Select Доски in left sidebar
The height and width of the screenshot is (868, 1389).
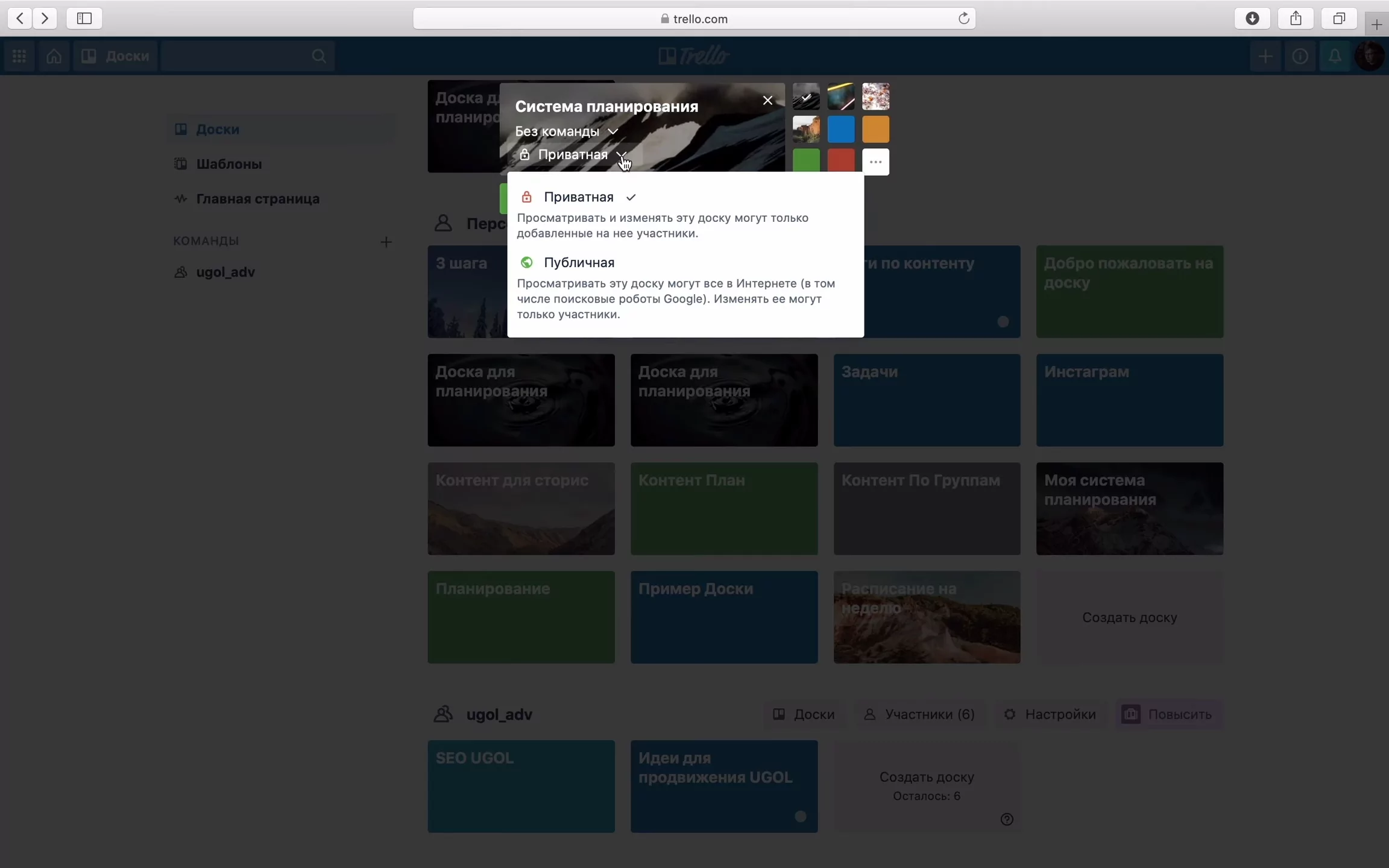(x=282, y=129)
